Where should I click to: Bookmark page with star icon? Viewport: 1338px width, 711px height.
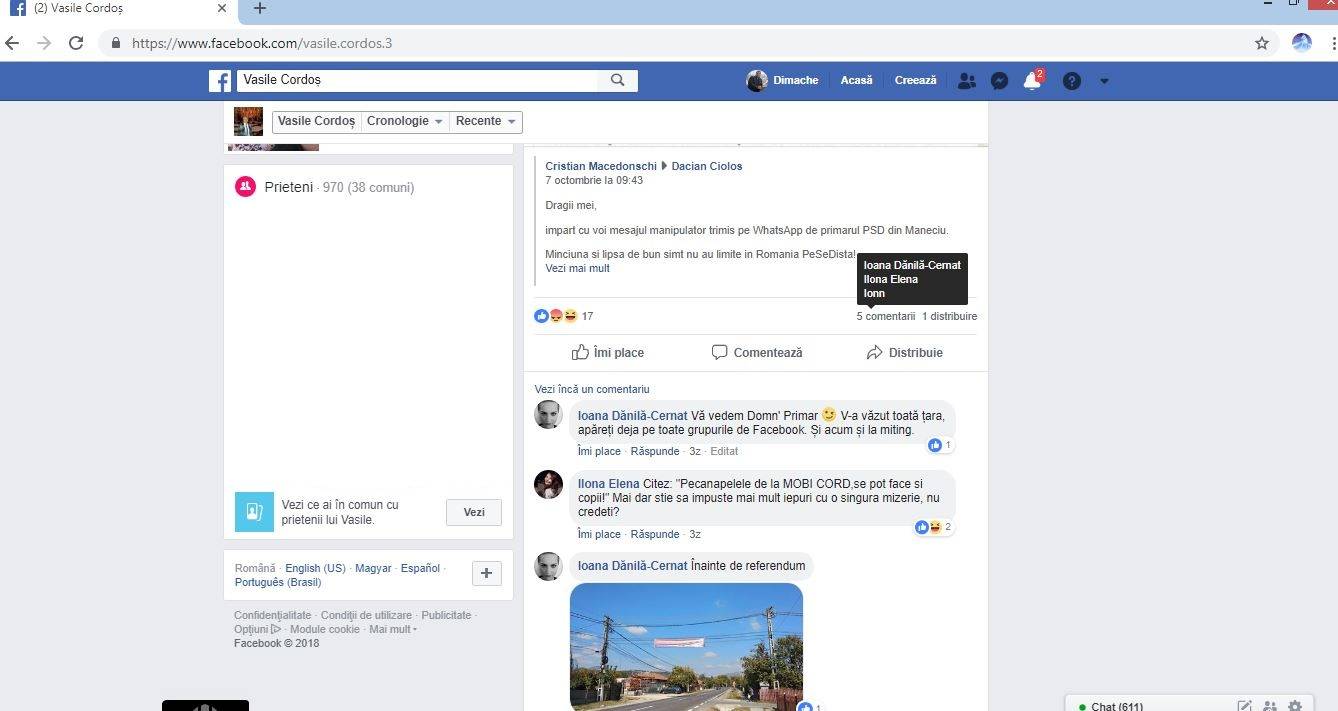click(x=1262, y=43)
